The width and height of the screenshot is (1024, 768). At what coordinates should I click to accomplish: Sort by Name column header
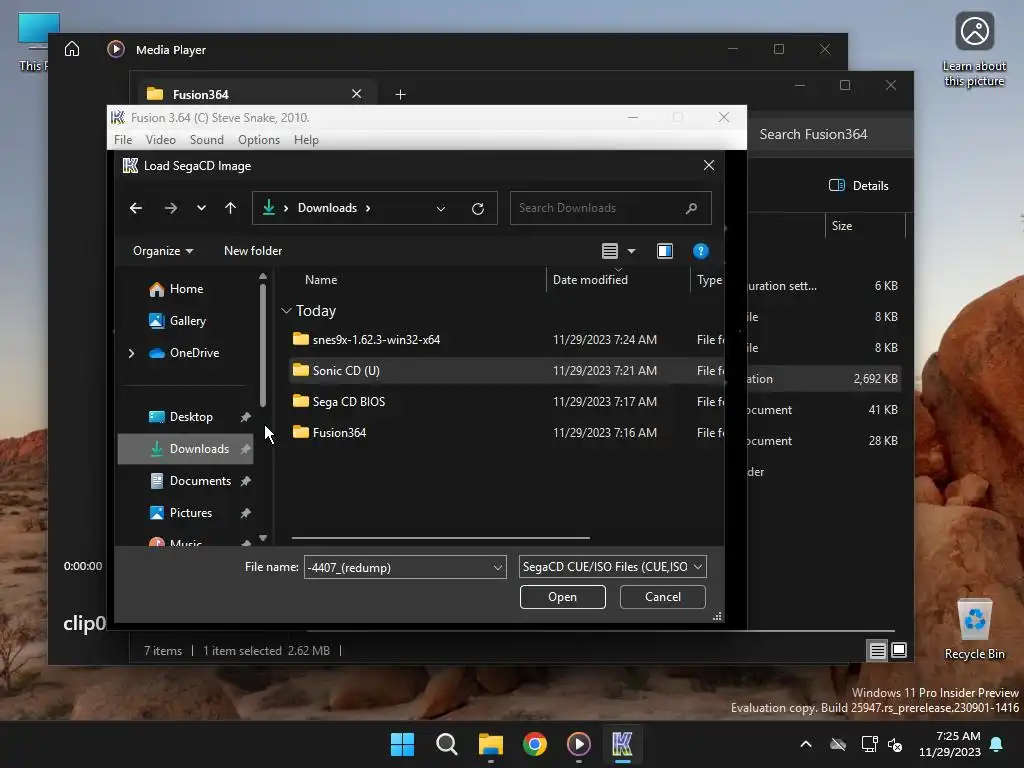pos(321,280)
